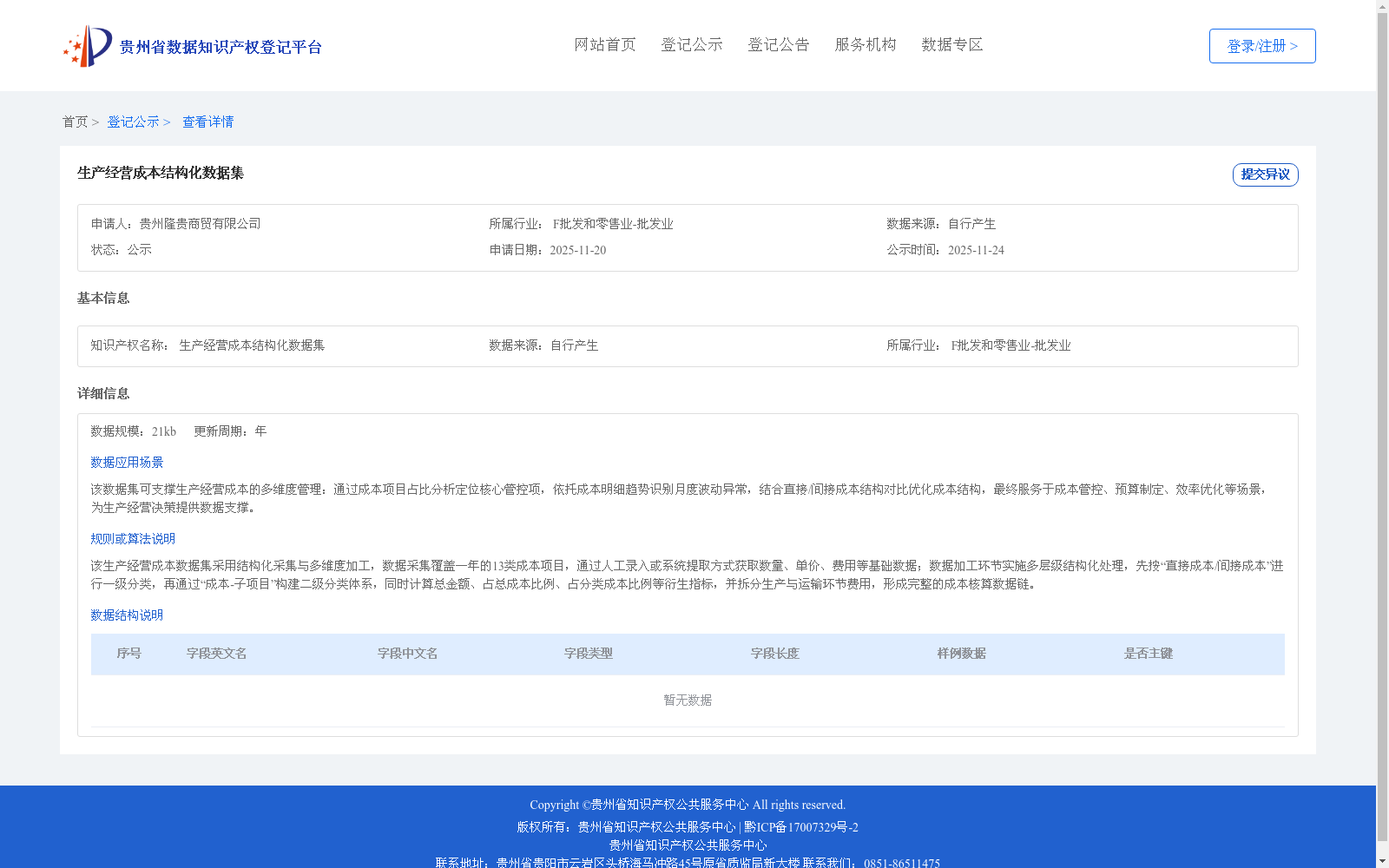Image resolution: width=1389 pixels, height=868 pixels.
Task: Click the 字段类型 column header
Action: tap(589, 654)
